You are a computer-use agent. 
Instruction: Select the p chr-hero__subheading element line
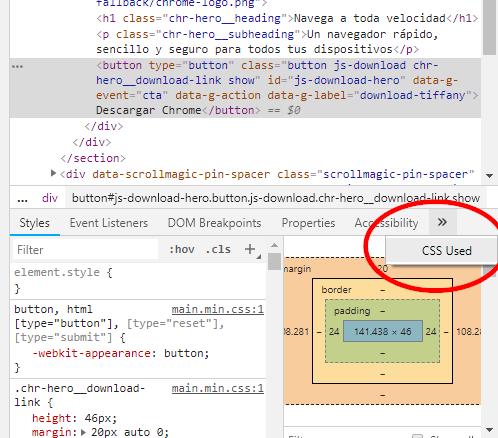click(267, 41)
